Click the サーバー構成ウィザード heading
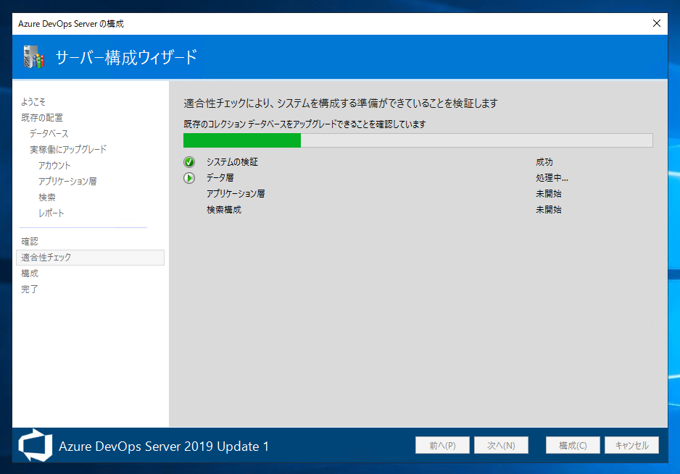The image size is (680, 474). 126,57
